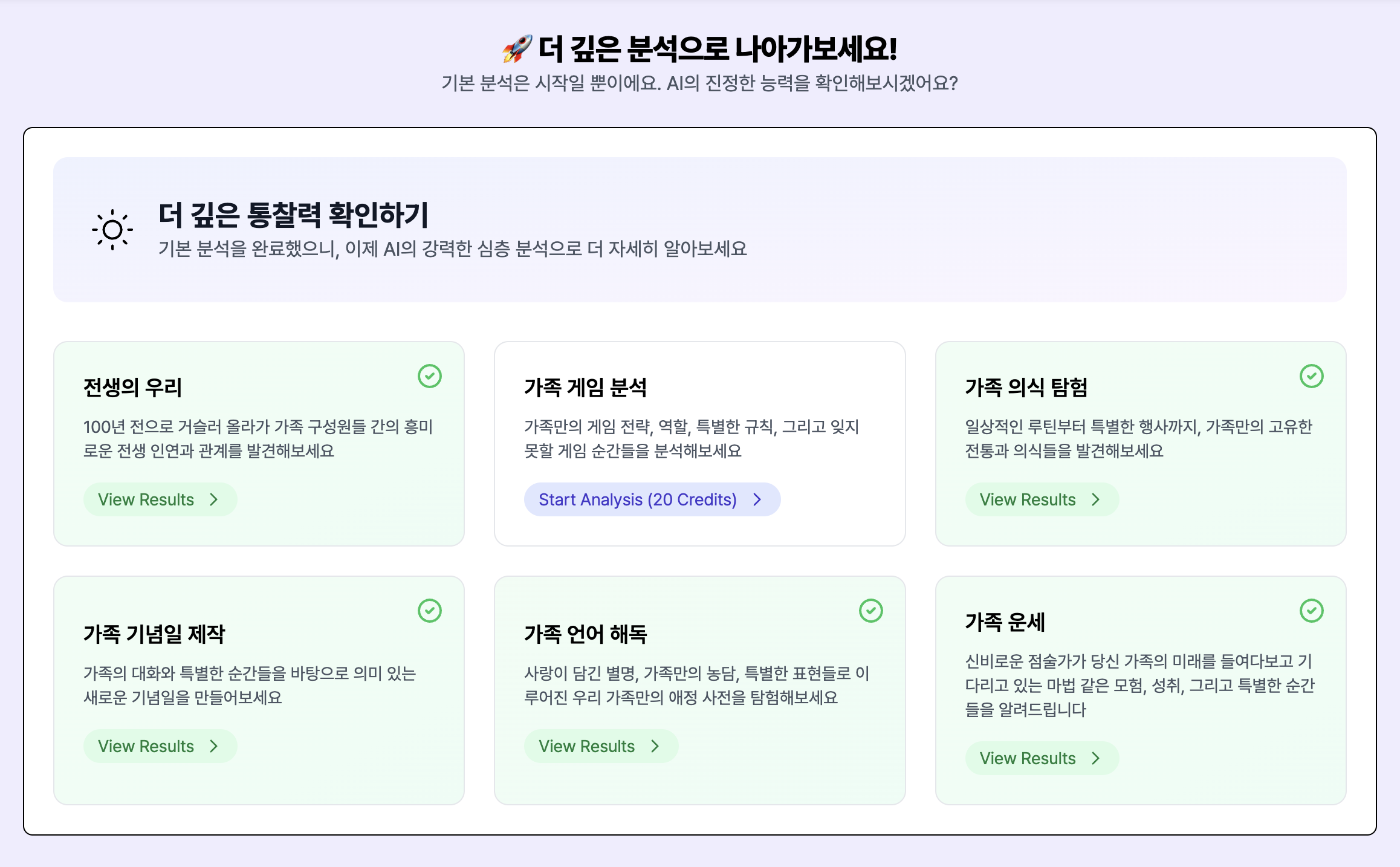Click the chevron in 가족 언어 해독 View Results
The height and width of the screenshot is (867, 1400).
[x=655, y=746]
